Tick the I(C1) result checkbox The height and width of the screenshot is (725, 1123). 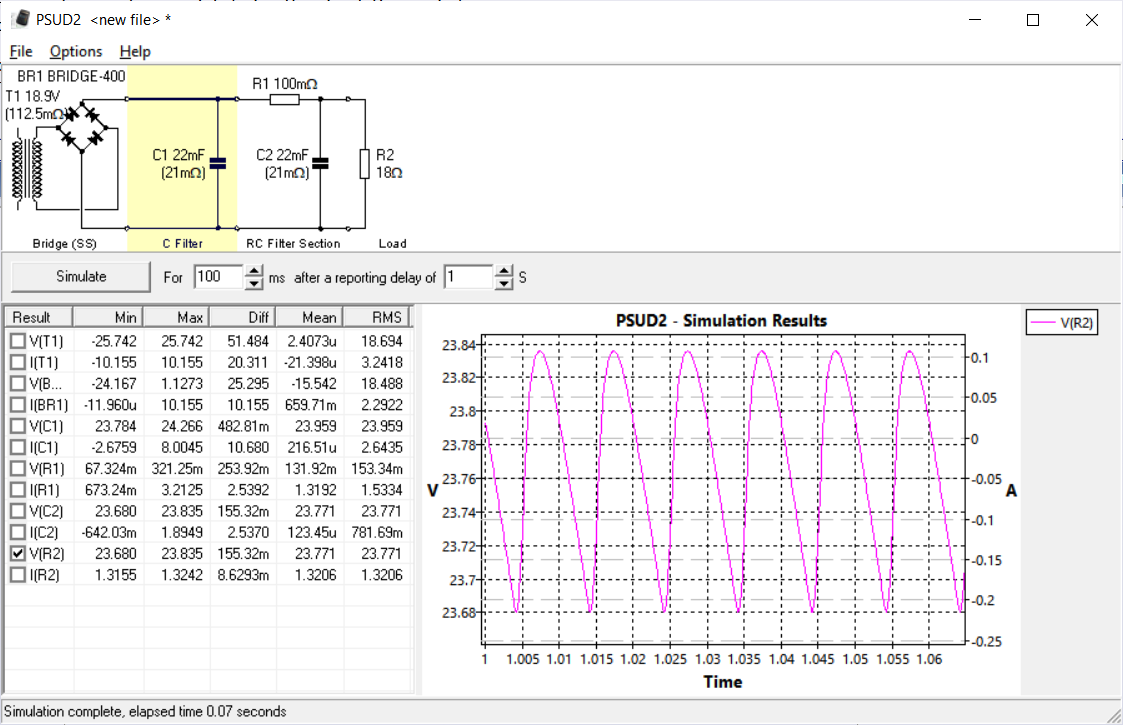click(18, 448)
